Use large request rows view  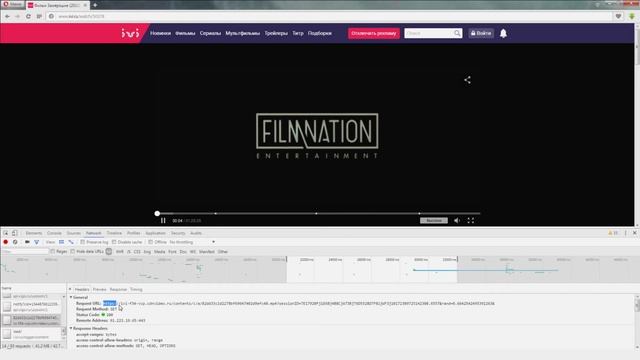[x=62, y=242]
